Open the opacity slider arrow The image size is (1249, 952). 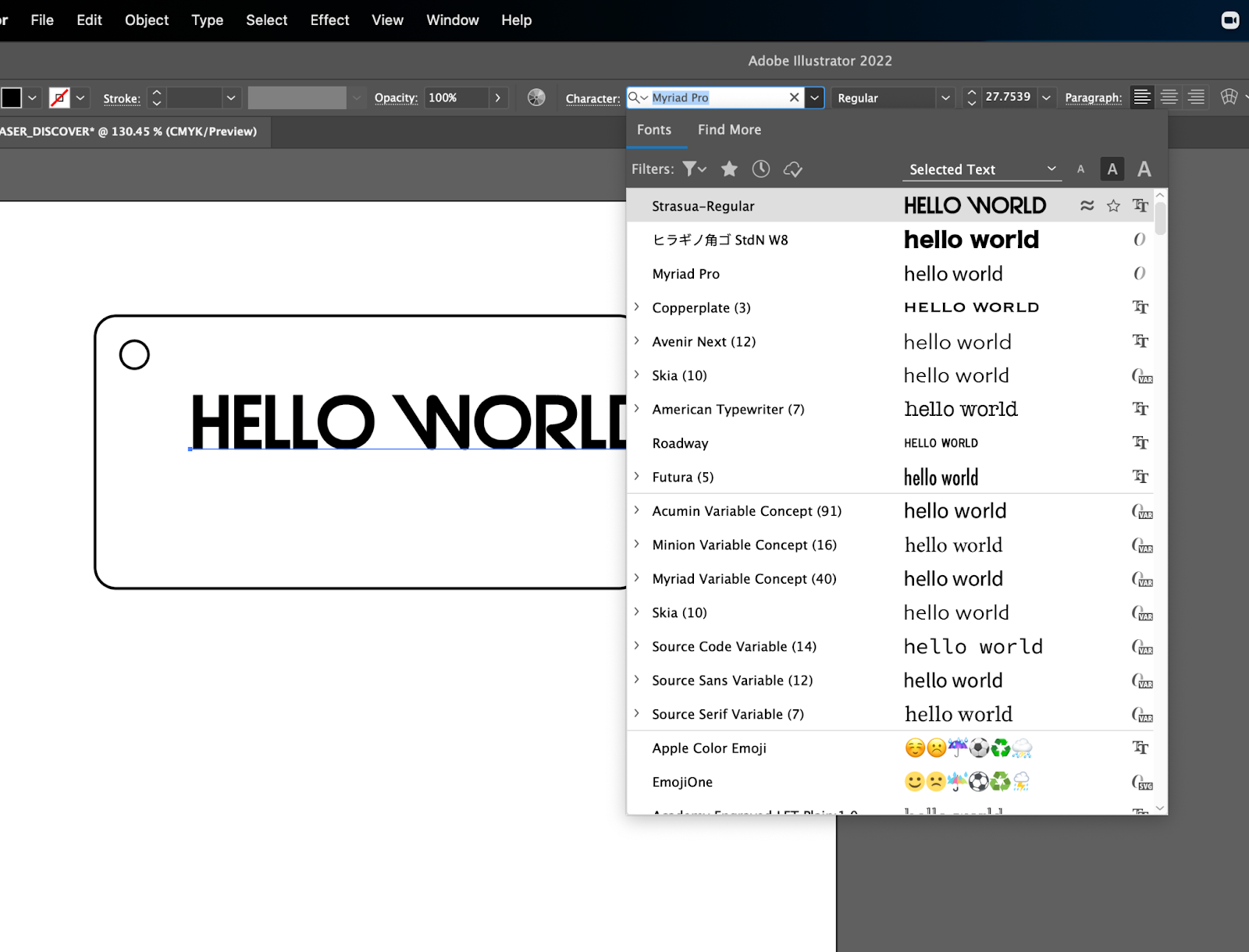point(498,98)
